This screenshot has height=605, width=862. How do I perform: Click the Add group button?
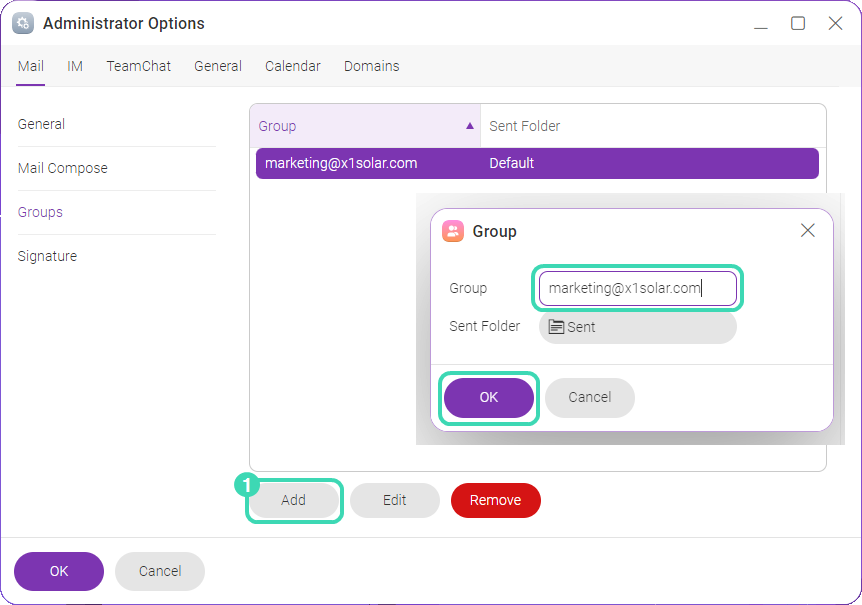[x=294, y=500]
